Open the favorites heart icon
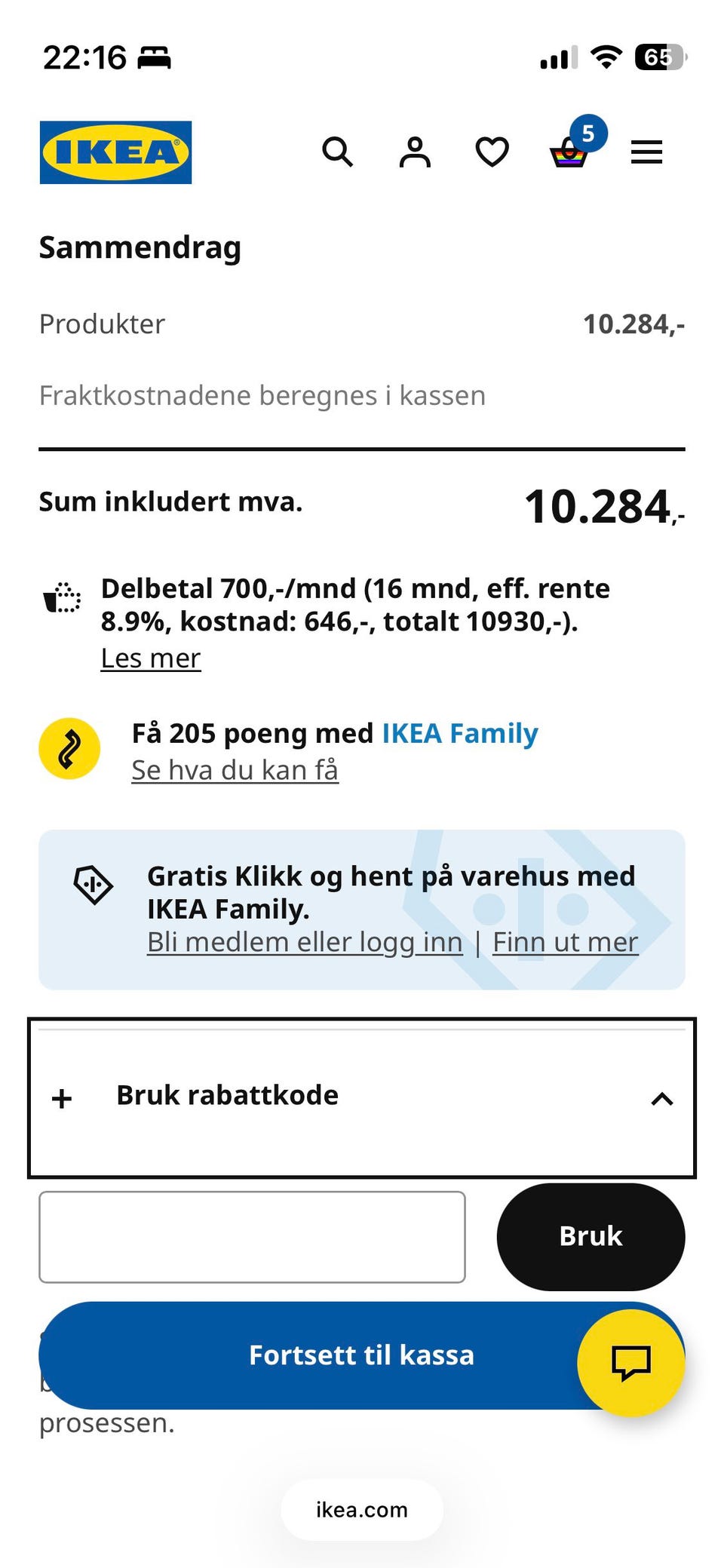This screenshot has height=1568, width=724. (492, 152)
